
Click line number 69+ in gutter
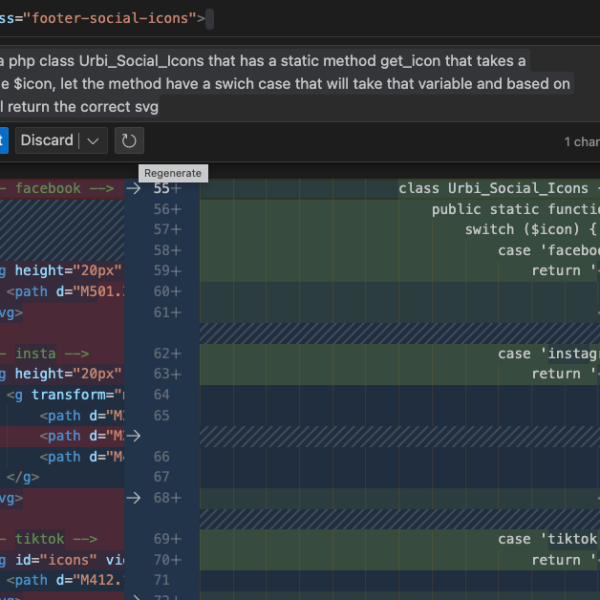tap(167, 539)
